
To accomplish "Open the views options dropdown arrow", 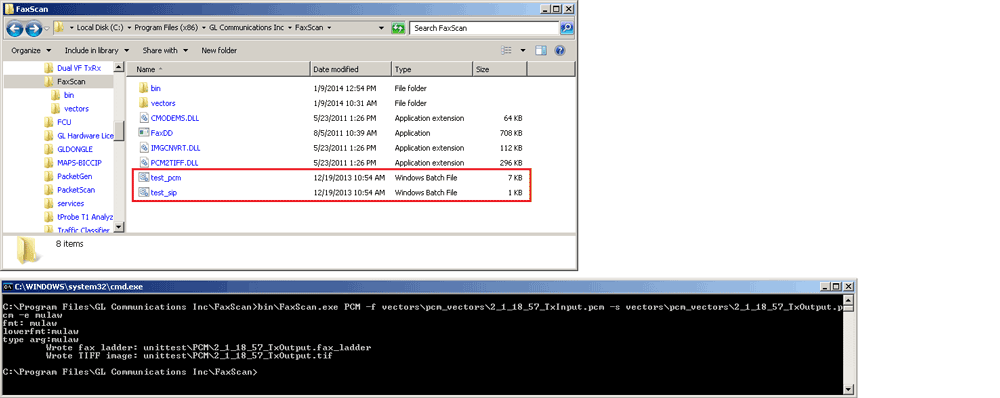I will point(523,50).
